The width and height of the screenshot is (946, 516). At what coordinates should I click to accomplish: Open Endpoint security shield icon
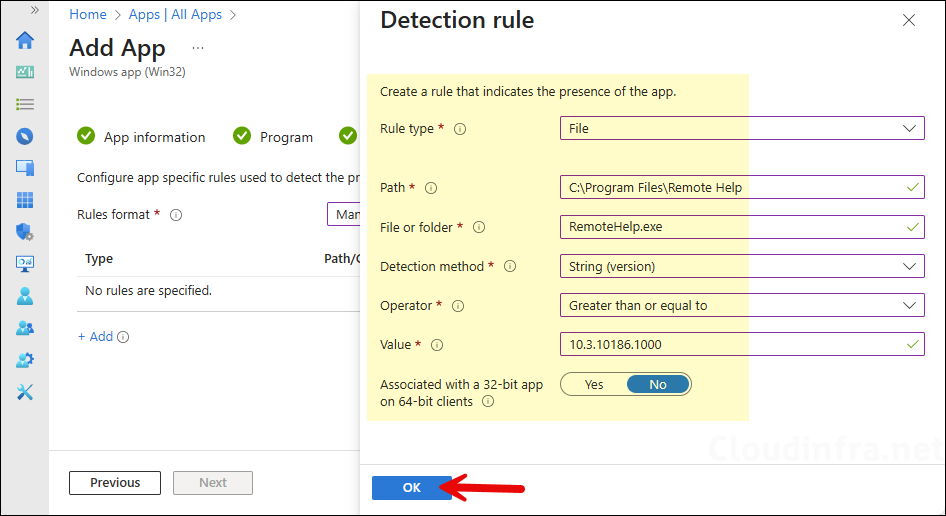(25, 232)
